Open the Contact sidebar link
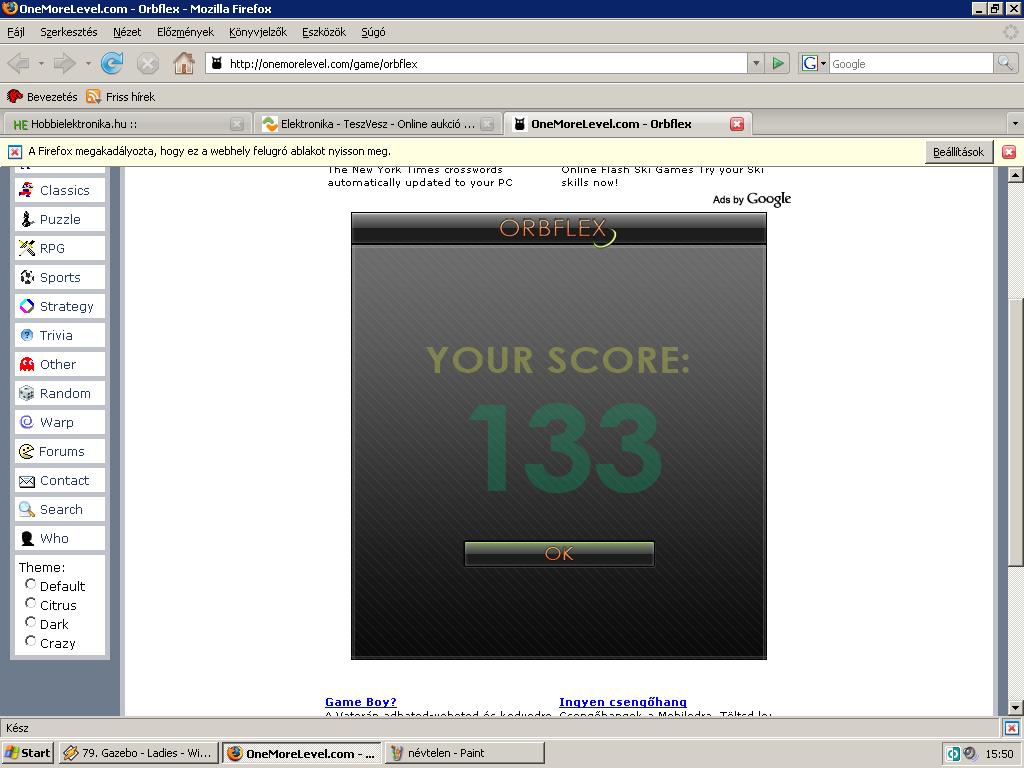This screenshot has width=1024, height=768. pos(59,481)
